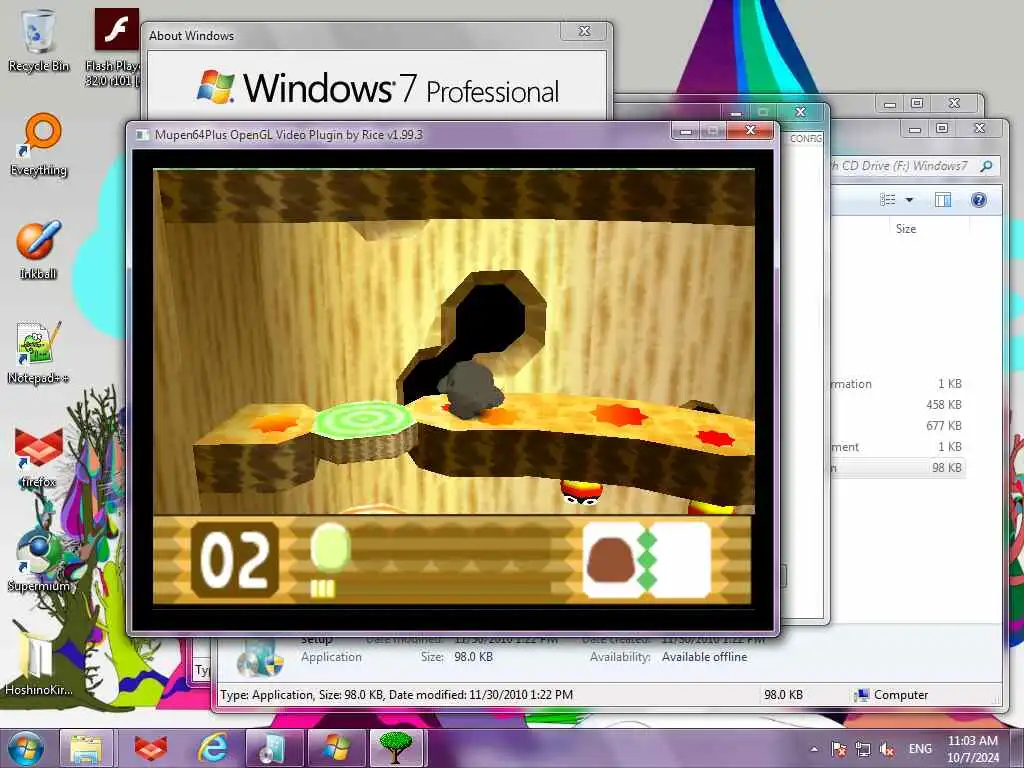1024x768 pixels.
Task: Open the Recycle Bin desktop icon
Action: (x=39, y=39)
